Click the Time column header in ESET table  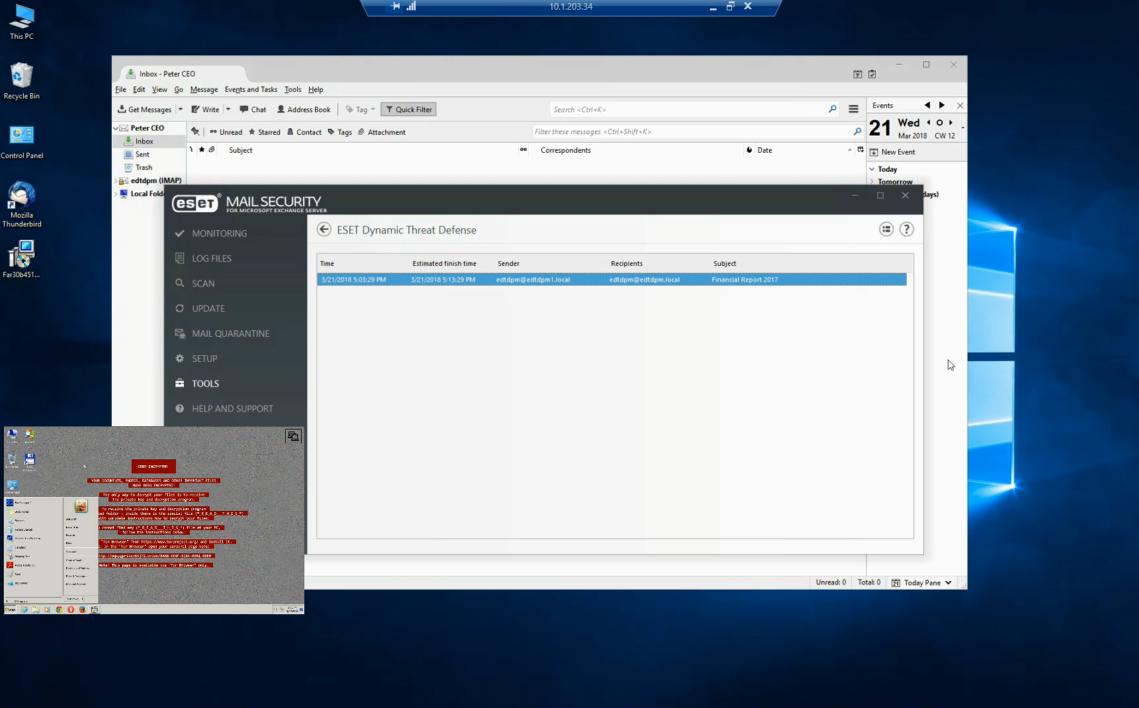327,264
